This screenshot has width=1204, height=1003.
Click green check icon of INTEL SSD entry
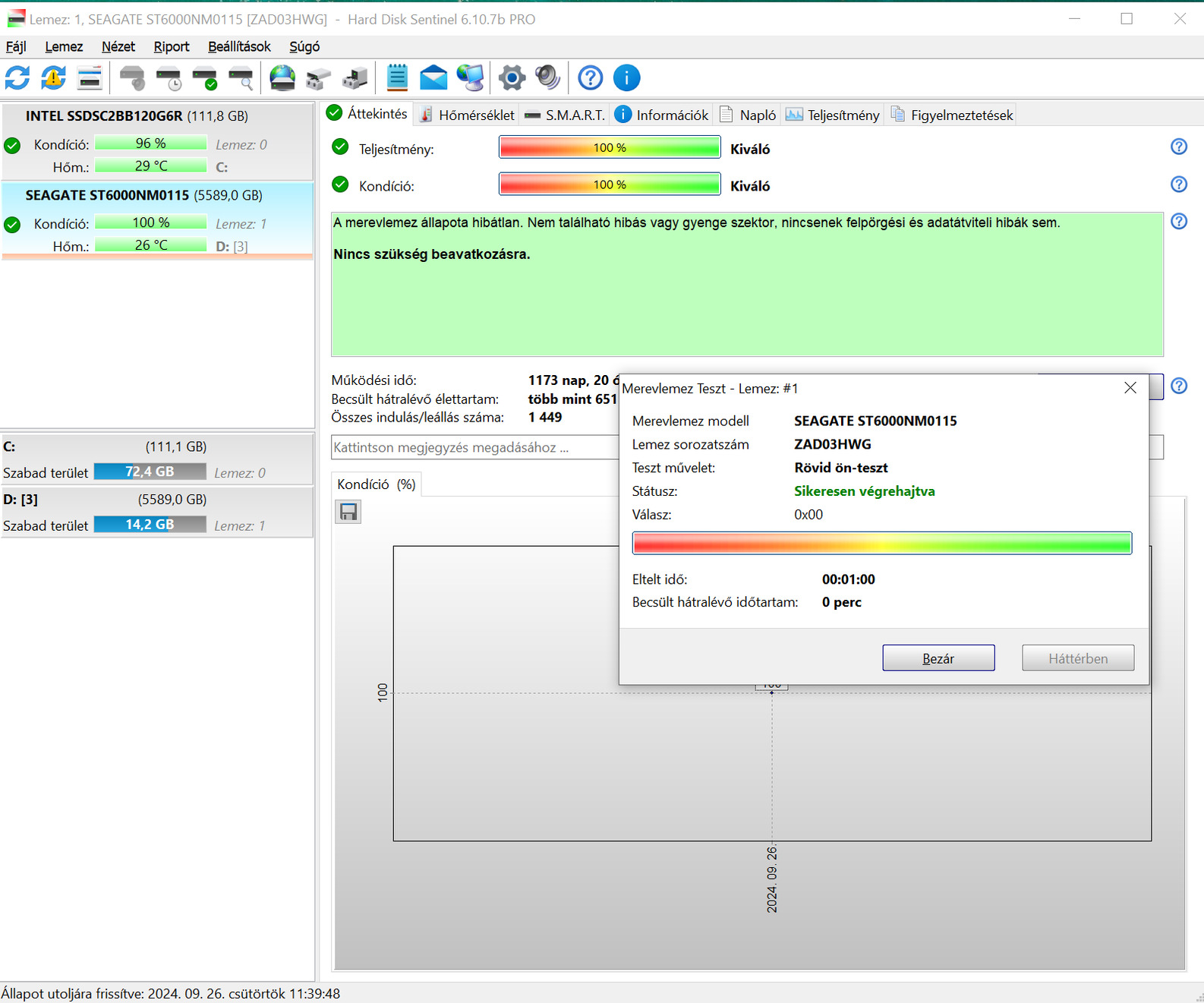coord(12,145)
